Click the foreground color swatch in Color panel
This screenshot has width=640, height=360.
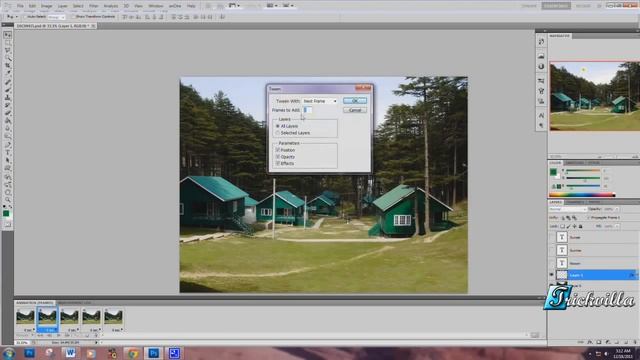pyautogui.click(x=553, y=172)
